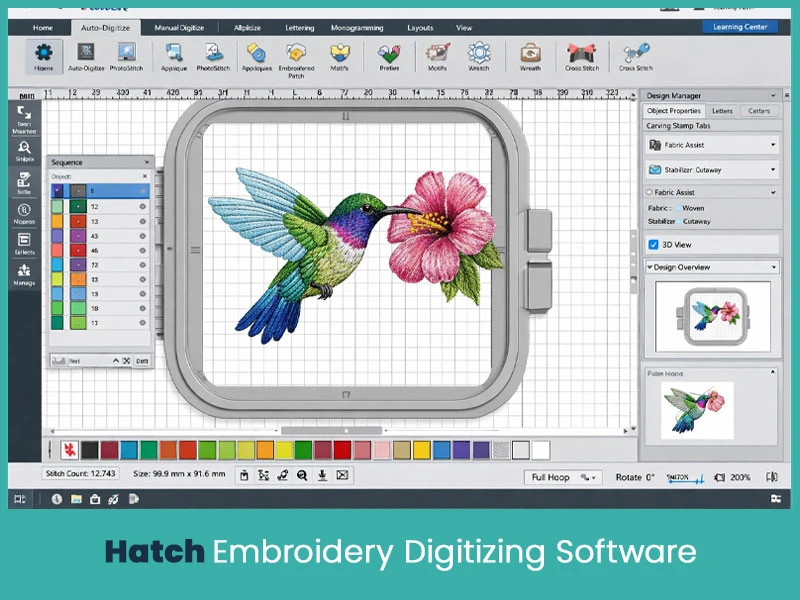Open the Manage tool in left sidebar
Screen dimensions: 800x600
(24, 274)
